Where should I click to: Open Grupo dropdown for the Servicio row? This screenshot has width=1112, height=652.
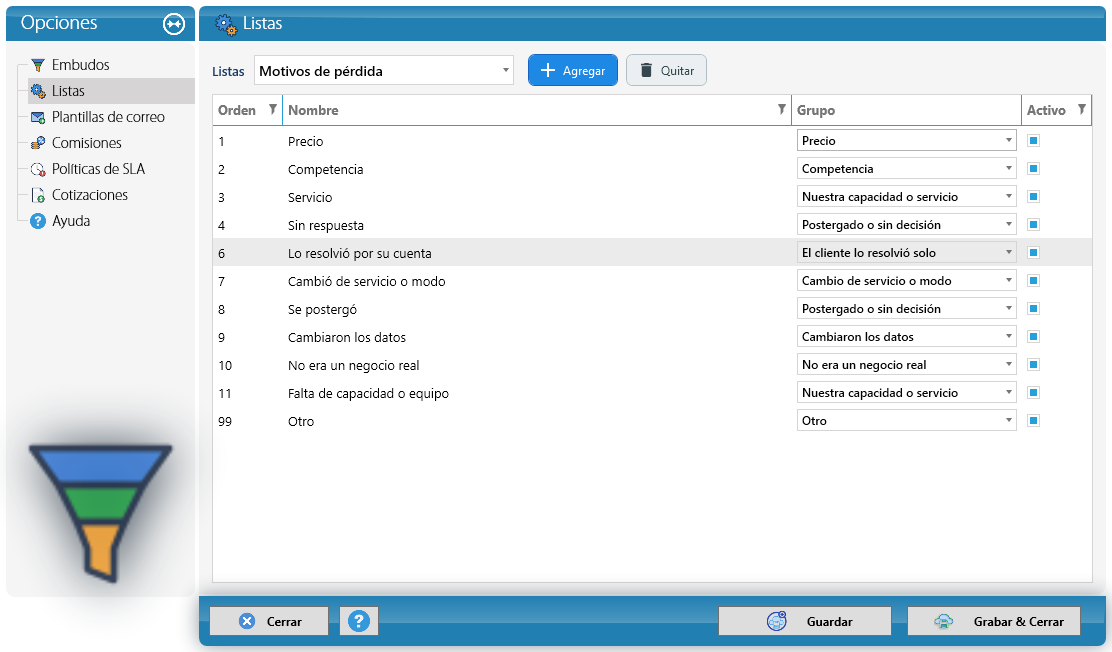[906, 197]
